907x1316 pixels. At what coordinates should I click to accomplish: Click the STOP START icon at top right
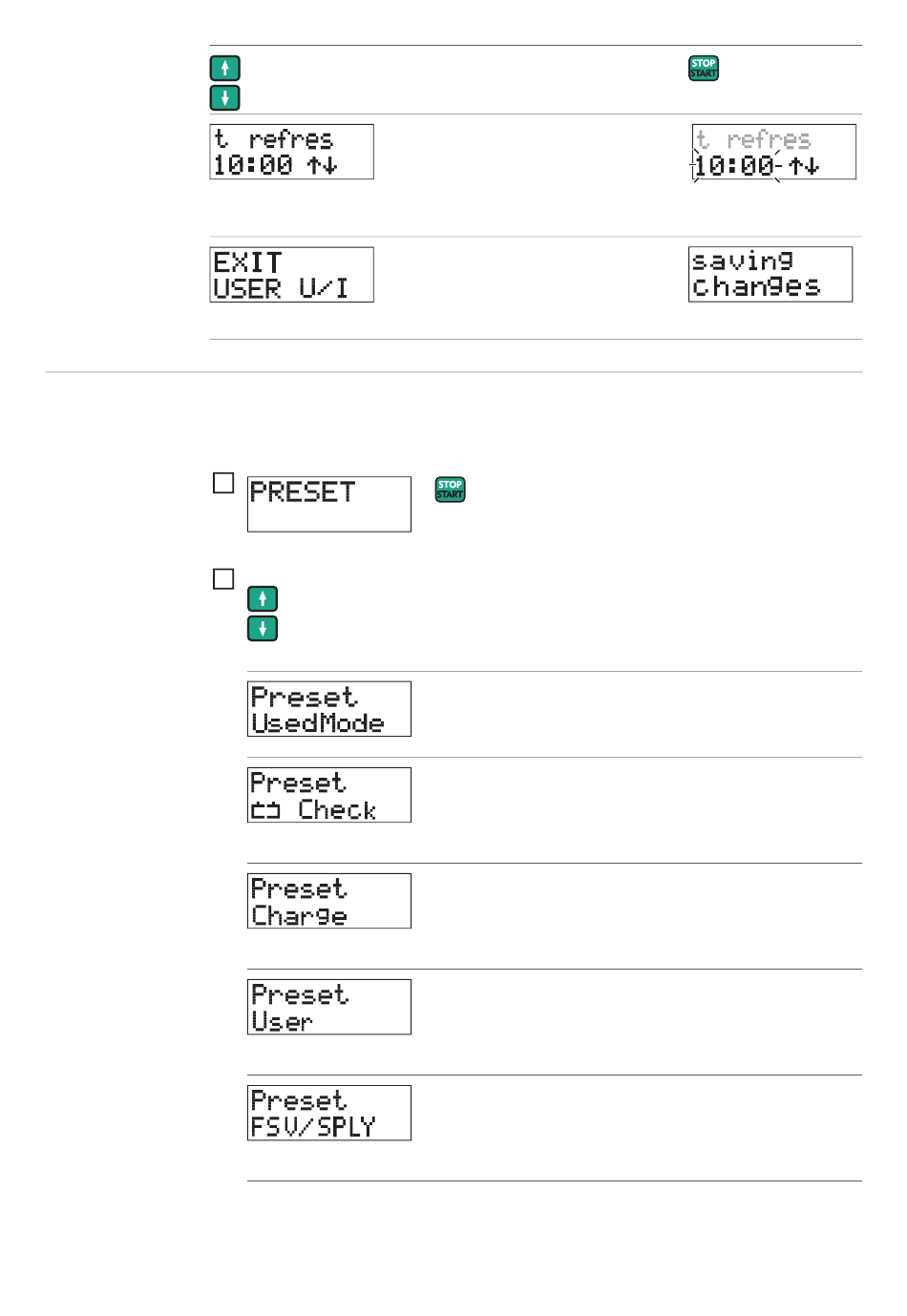(704, 68)
